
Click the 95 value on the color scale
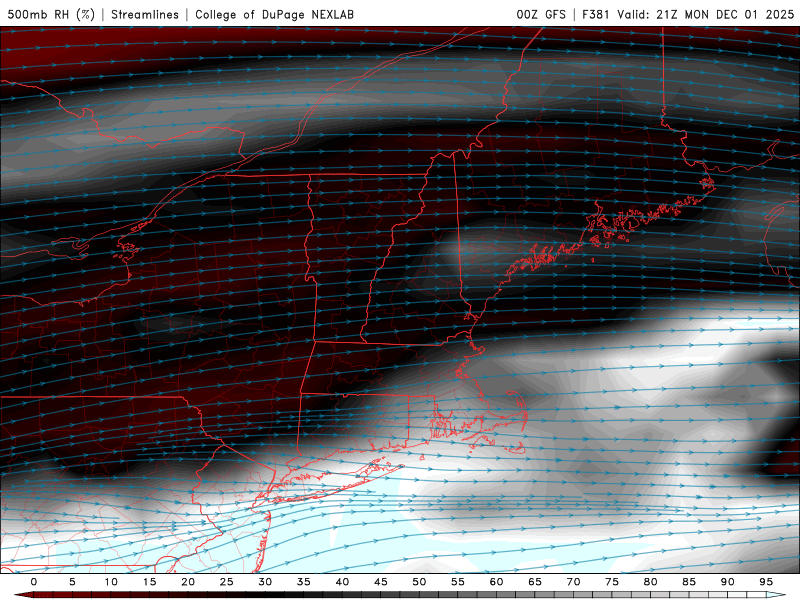pyautogui.click(x=766, y=582)
